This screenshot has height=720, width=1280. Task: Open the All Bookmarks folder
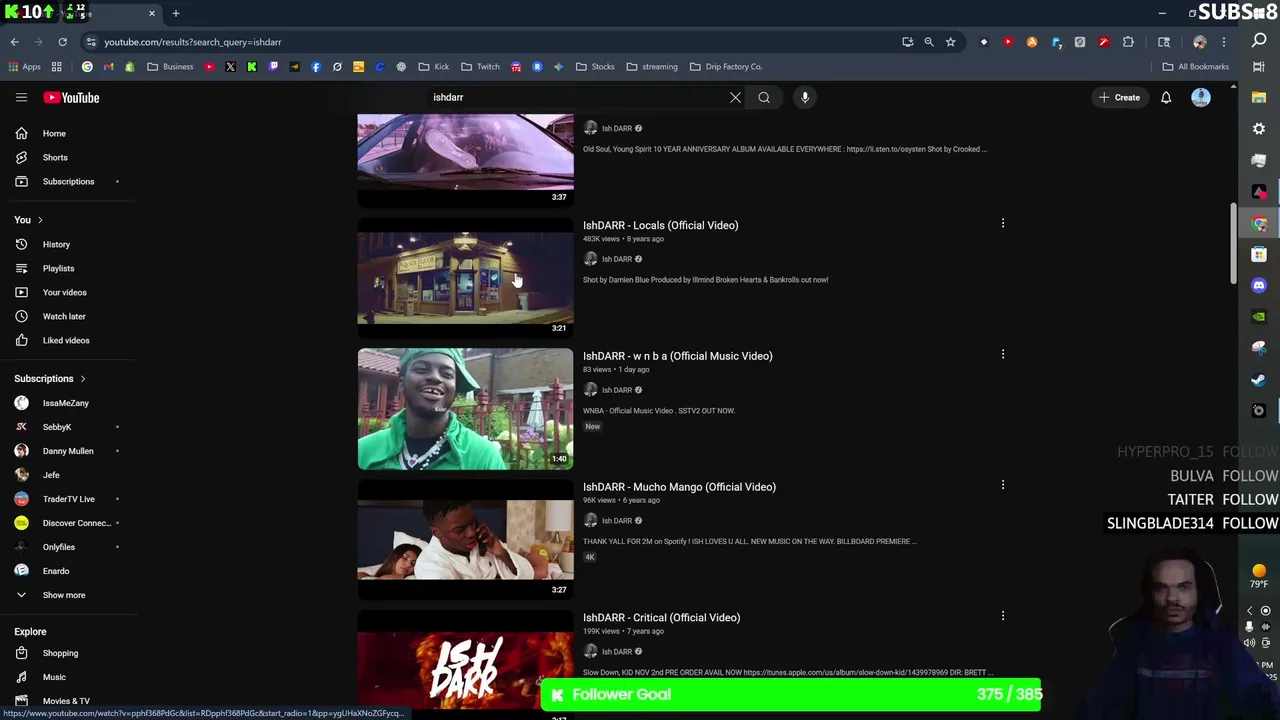pos(1195,67)
